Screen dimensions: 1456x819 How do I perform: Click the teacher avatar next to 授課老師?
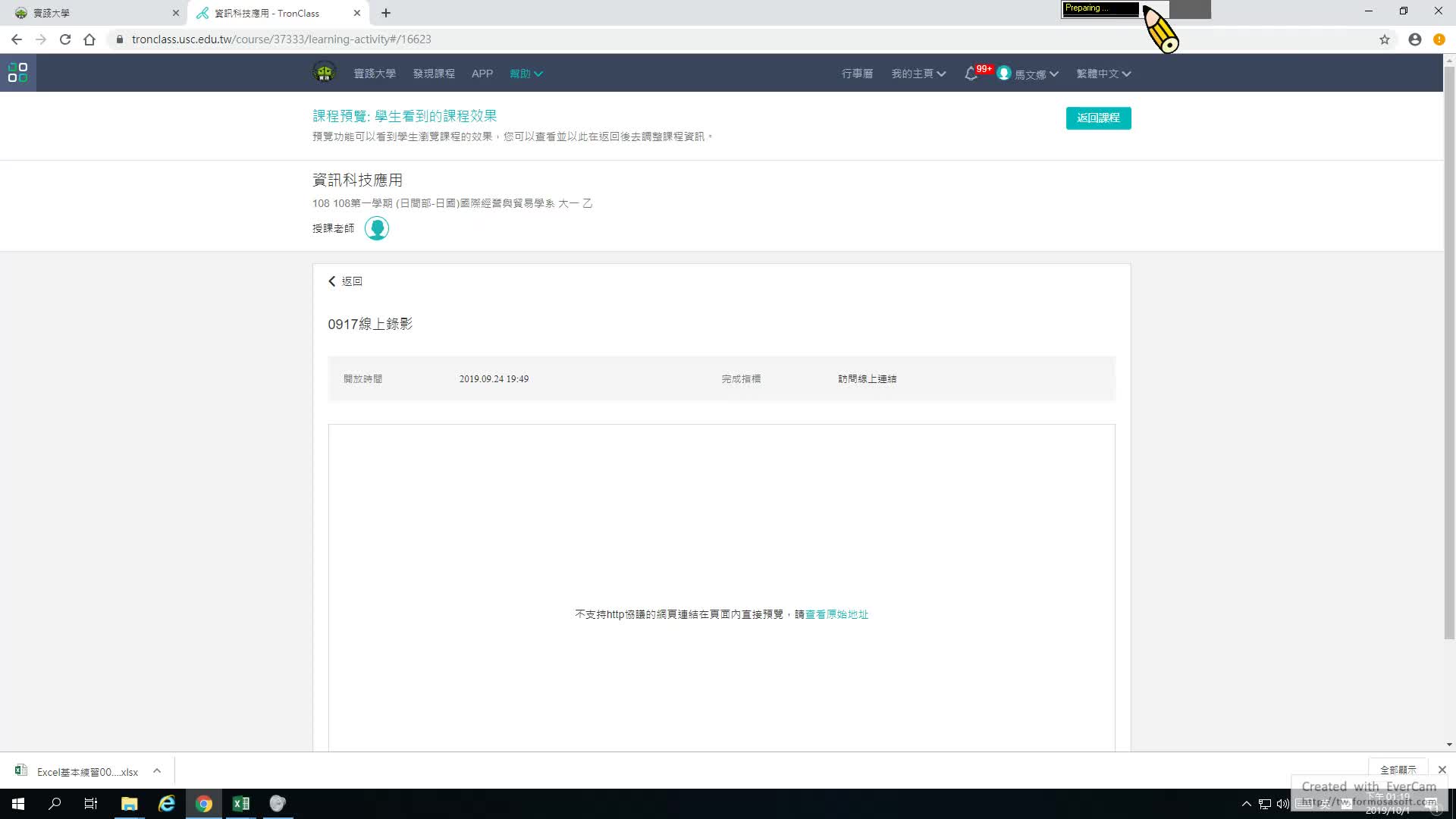tap(377, 228)
